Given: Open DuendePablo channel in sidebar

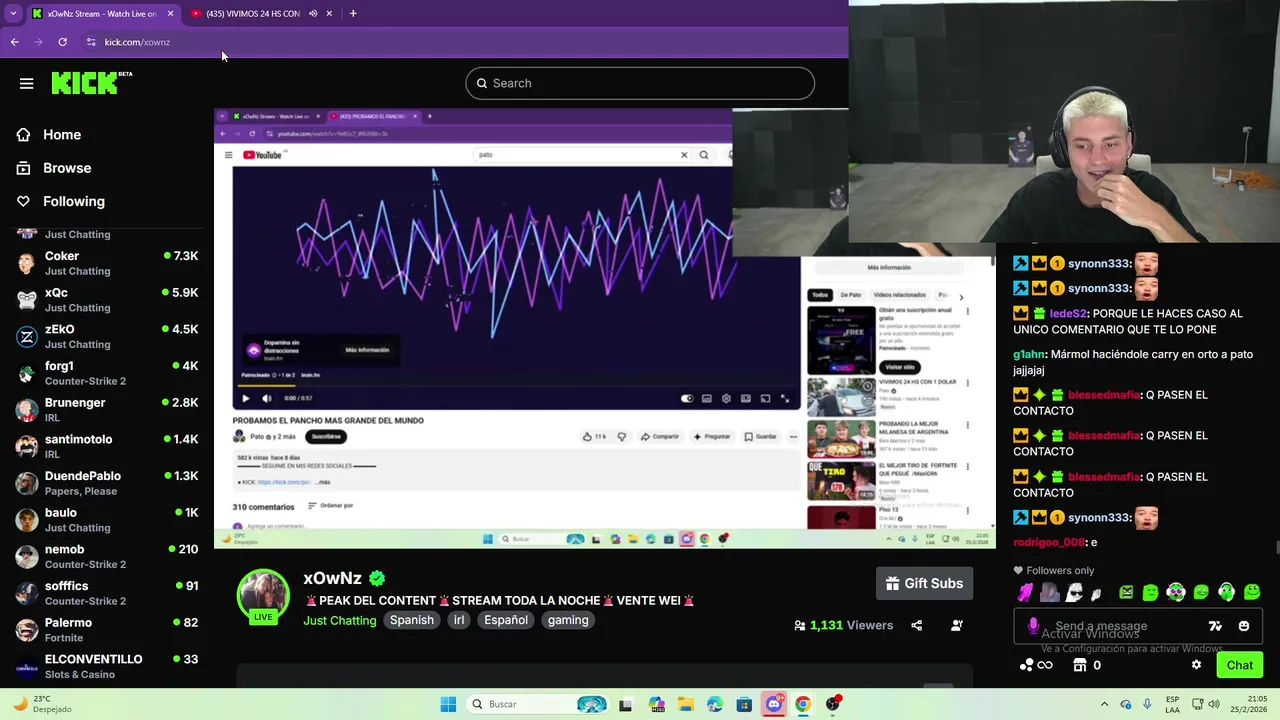Looking at the screenshot, I should [x=107, y=483].
